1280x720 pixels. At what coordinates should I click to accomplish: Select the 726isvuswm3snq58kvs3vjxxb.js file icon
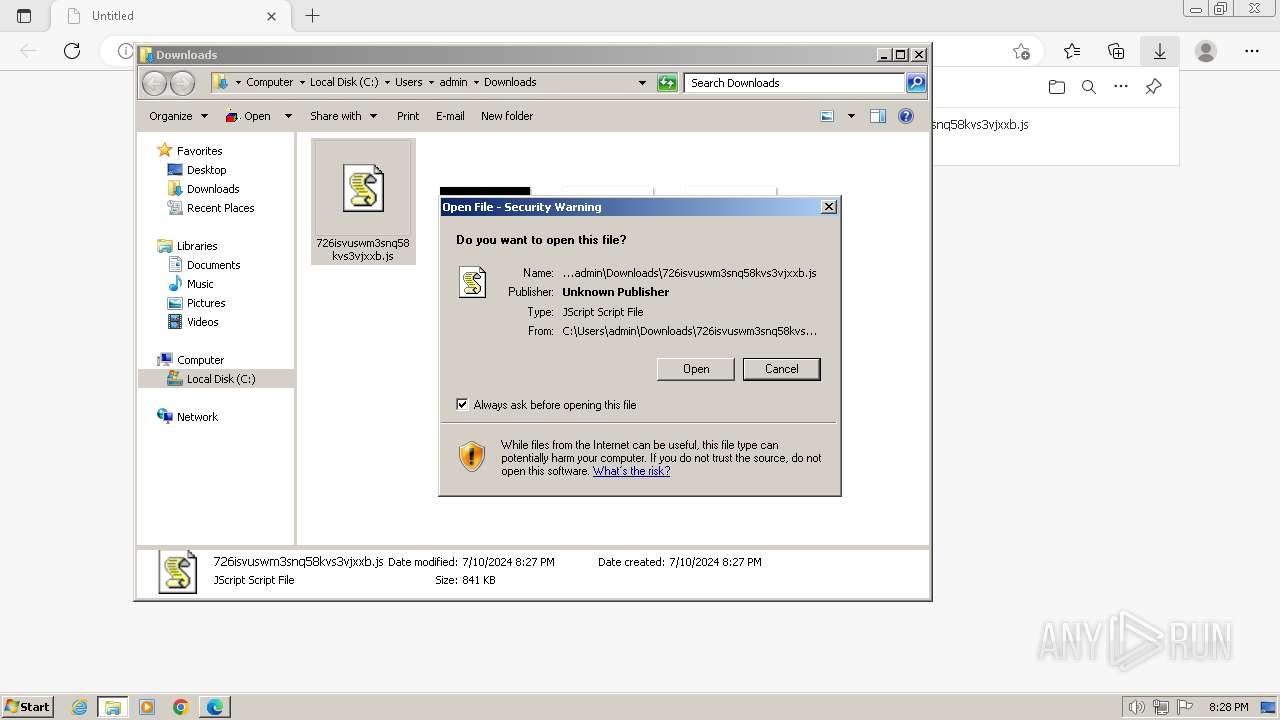point(363,187)
